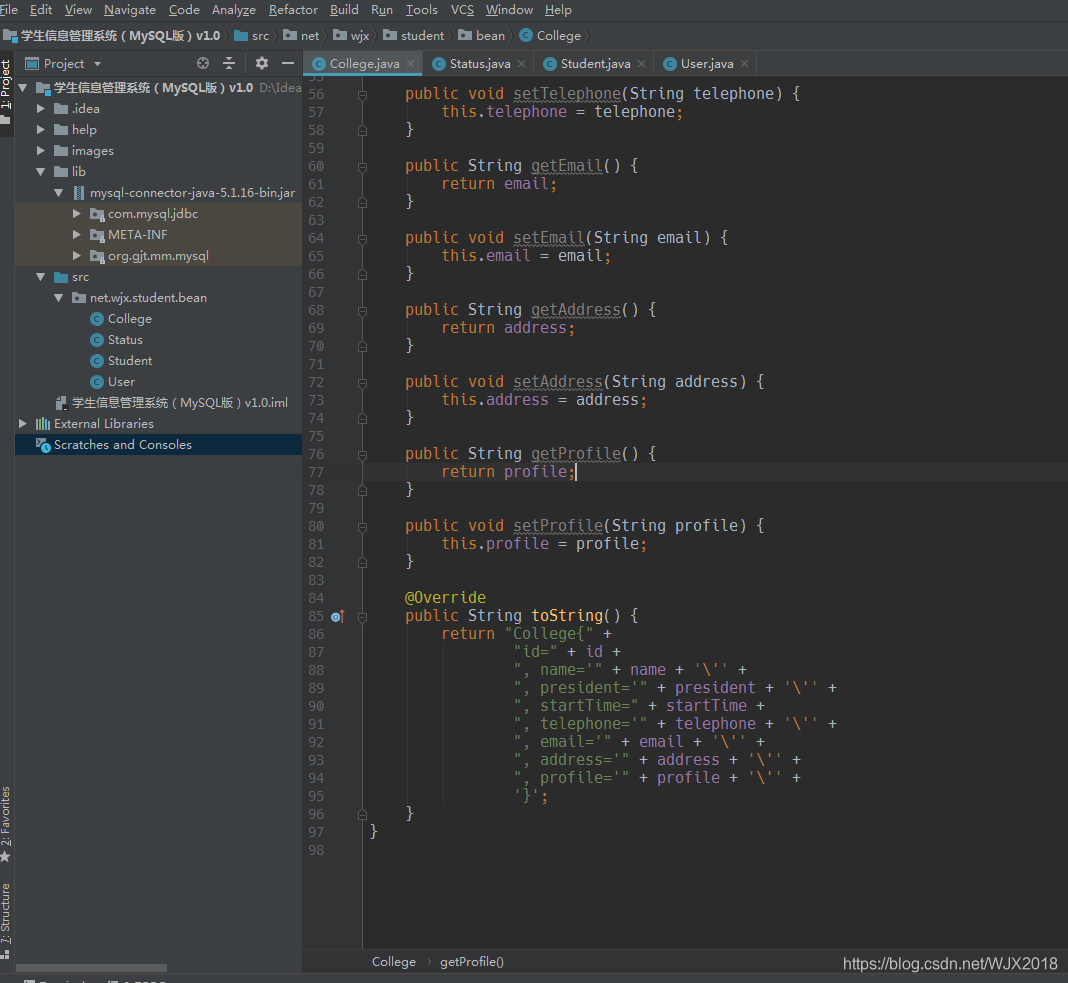
Task: Click the mysql-connector jar file icon
Action: [79, 193]
